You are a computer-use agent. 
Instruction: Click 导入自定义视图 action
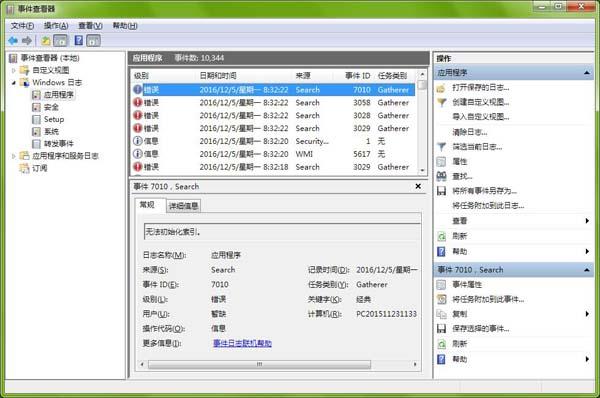coord(481,117)
